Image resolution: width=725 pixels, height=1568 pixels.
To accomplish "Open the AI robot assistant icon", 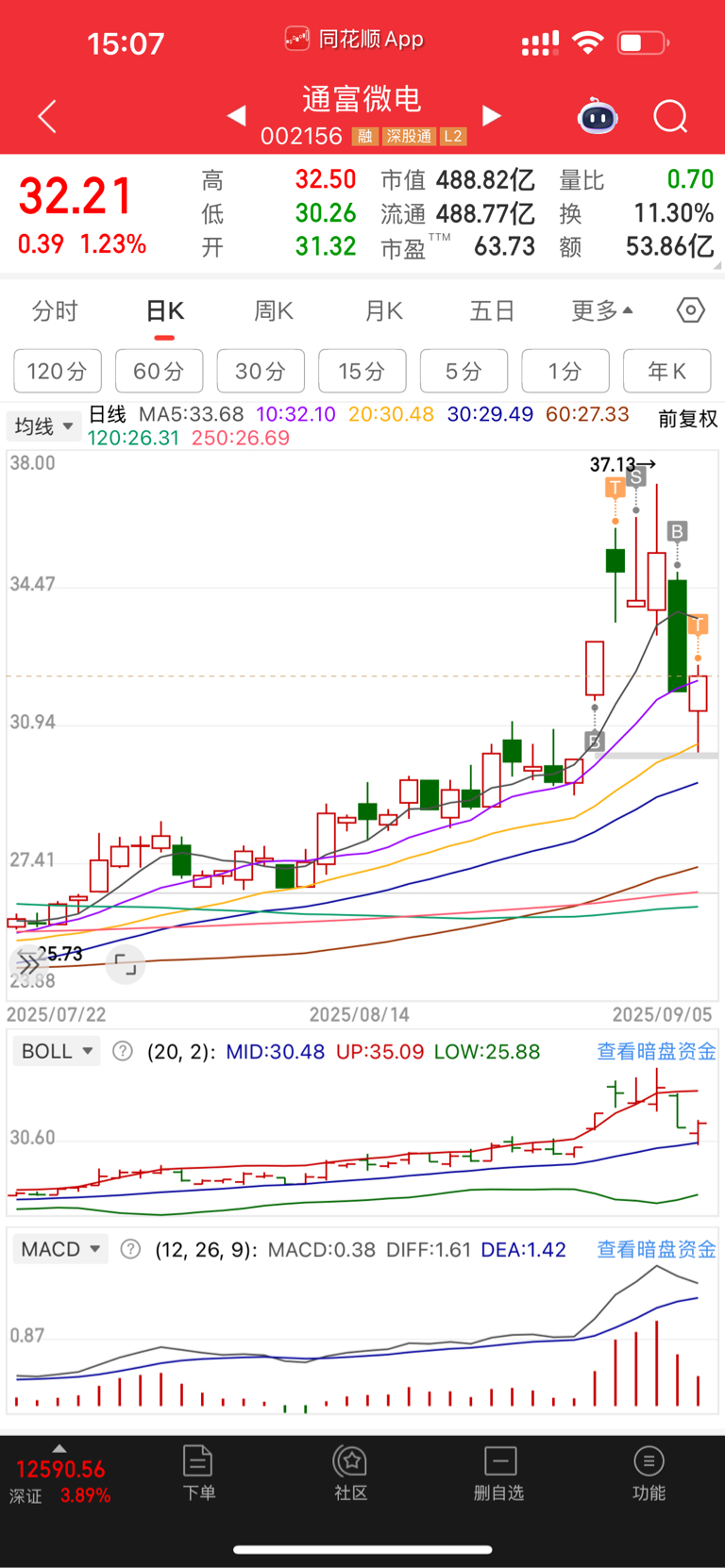I will [598, 116].
